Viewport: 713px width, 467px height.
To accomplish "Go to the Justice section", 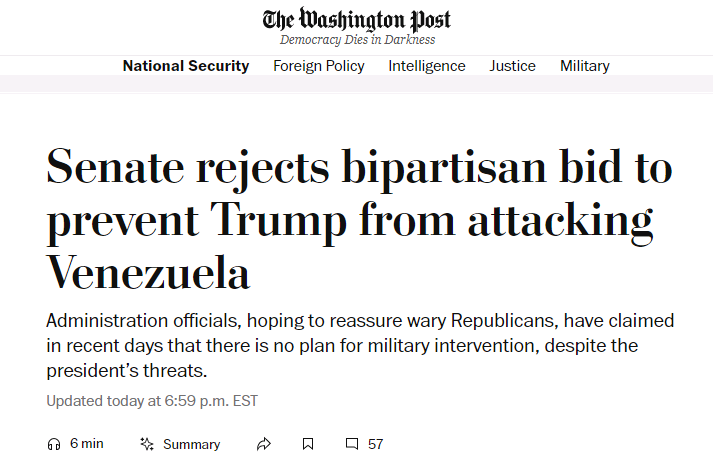I will point(512,66).
